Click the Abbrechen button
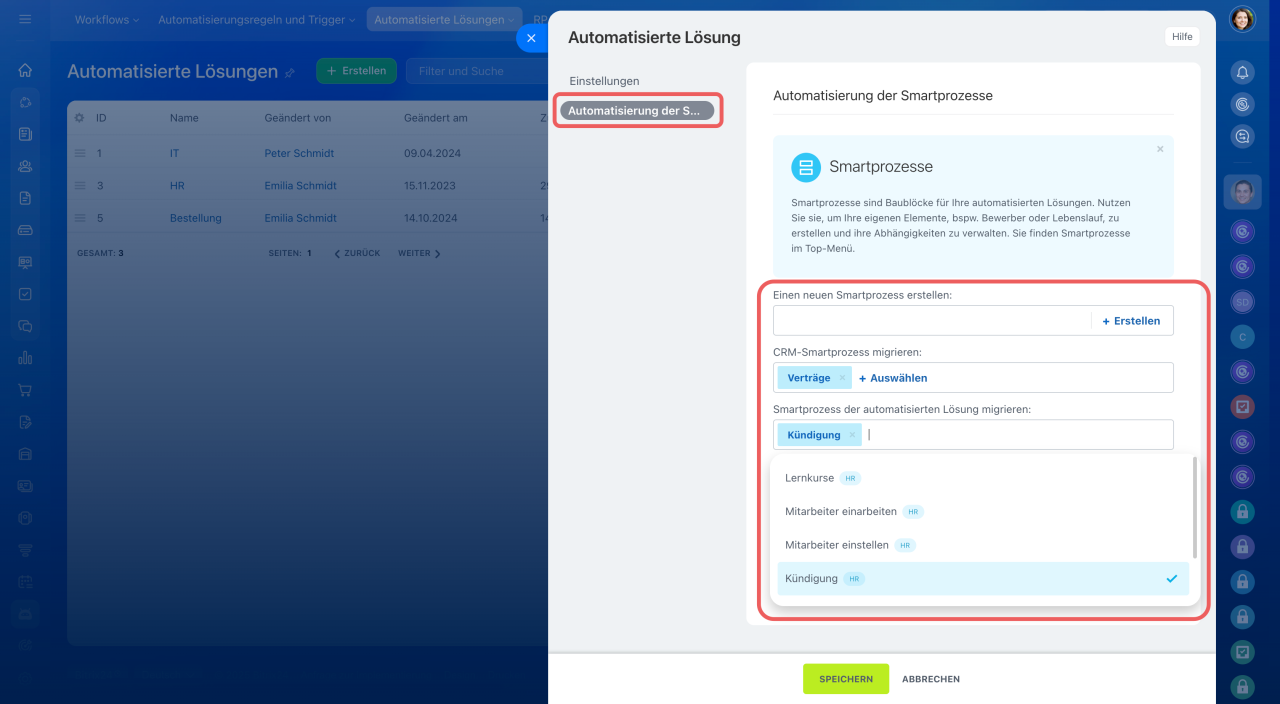Image resolution: width=1280 pixels, height=704 pixels. (x=931, y=679)
